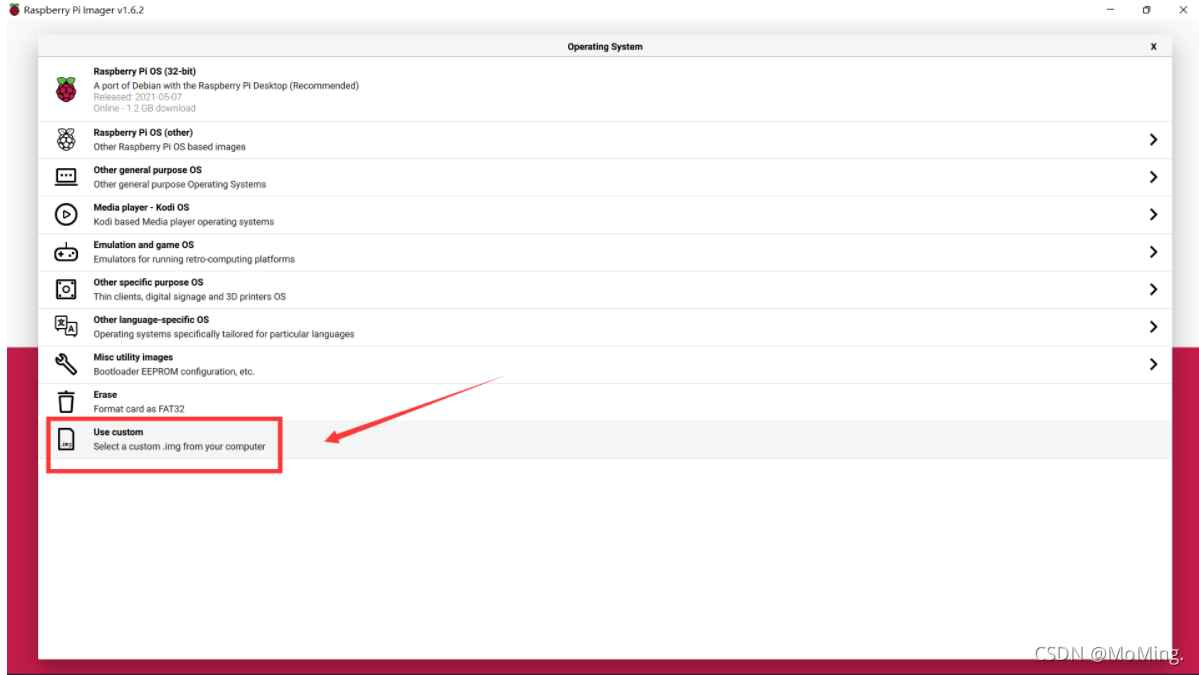
Task: Open Other specific purpose OS title
Action: click(x=148, y=282)
